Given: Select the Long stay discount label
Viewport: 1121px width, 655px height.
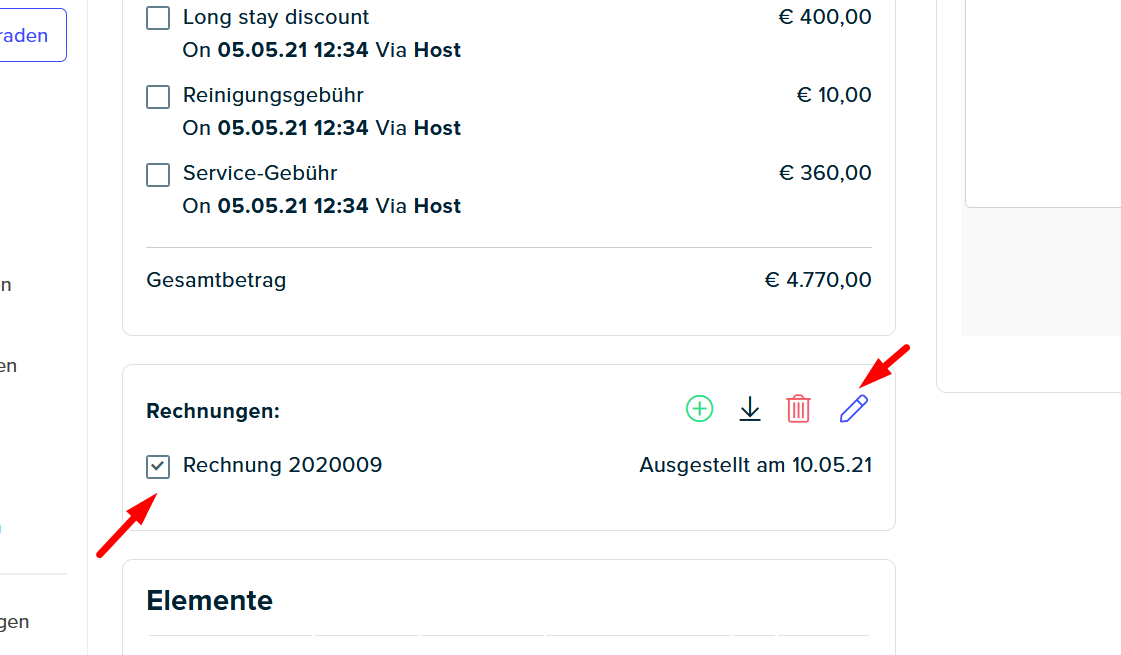Looking at the screenshot, I should 276,17.
